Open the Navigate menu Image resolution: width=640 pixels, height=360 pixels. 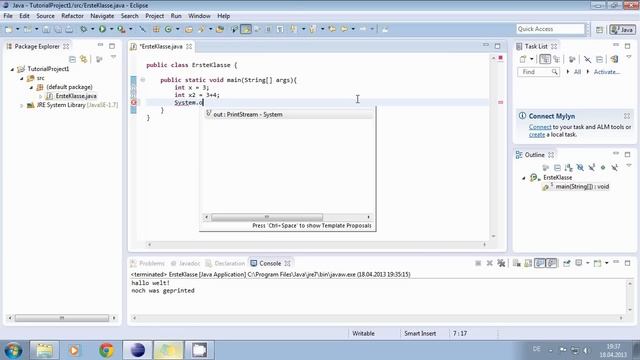102,16
